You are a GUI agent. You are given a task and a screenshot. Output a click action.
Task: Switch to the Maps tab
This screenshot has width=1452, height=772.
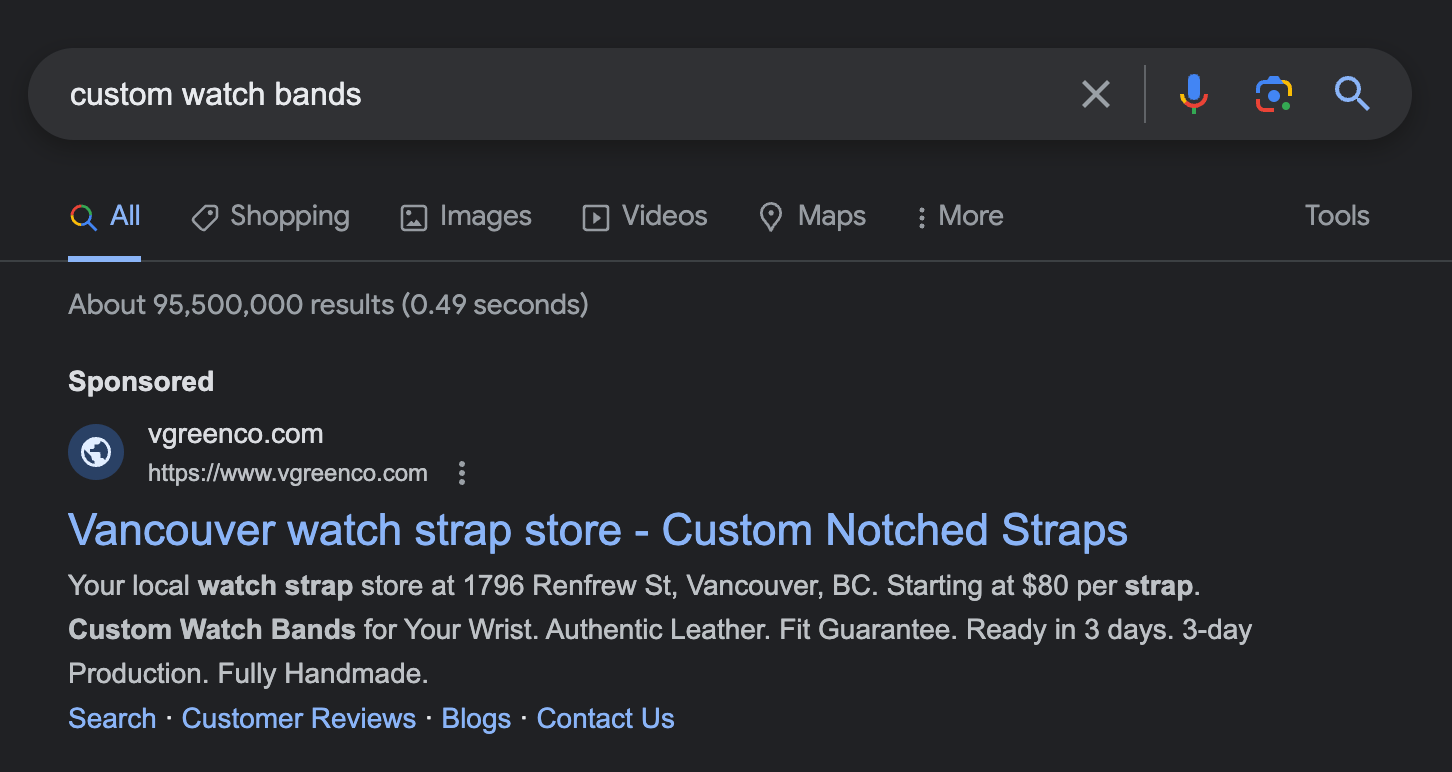point(812,216)
